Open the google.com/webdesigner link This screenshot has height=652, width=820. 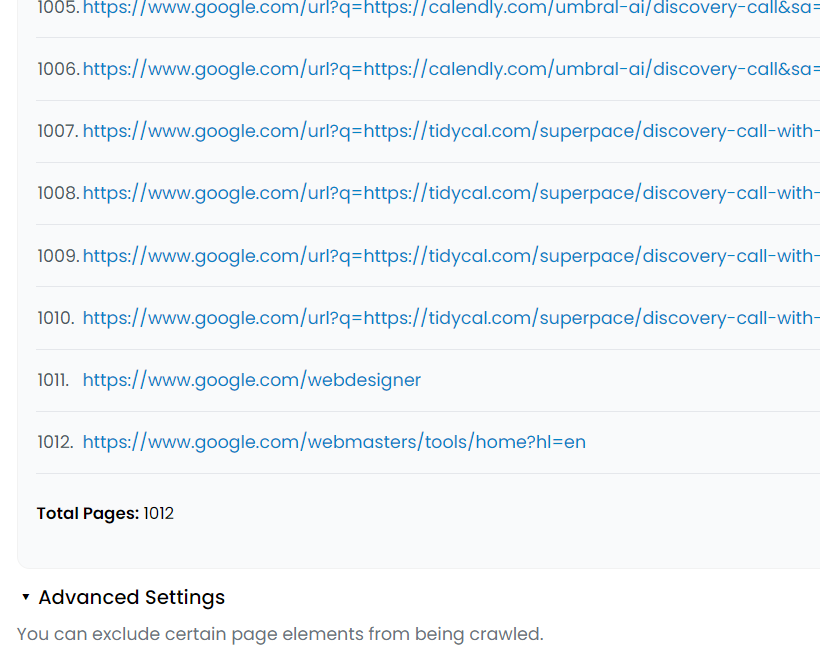point(252,380)
